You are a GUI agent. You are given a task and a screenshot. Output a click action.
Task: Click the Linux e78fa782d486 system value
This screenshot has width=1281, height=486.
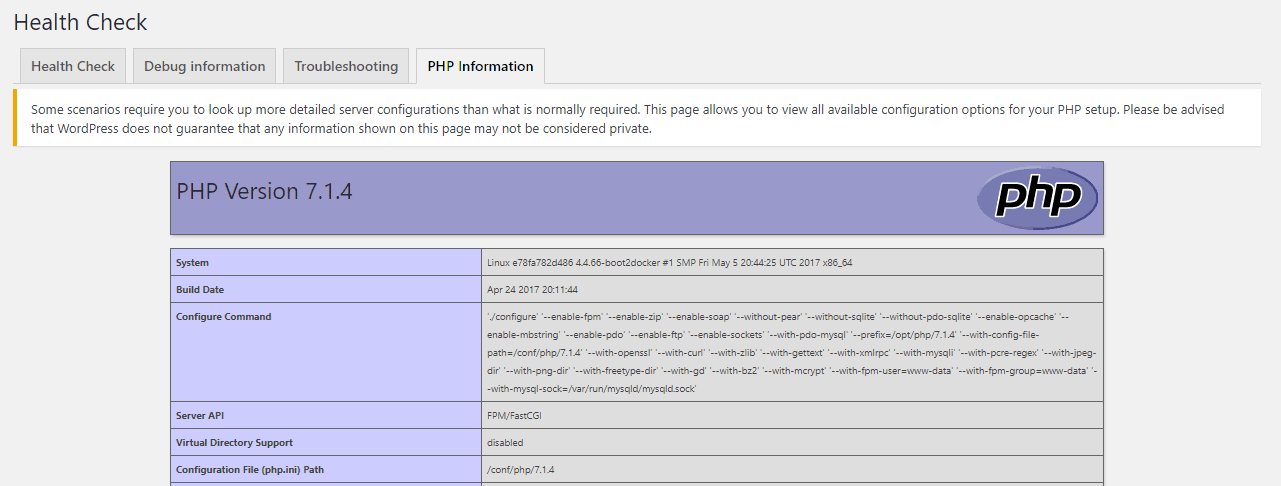pos(669,263)
